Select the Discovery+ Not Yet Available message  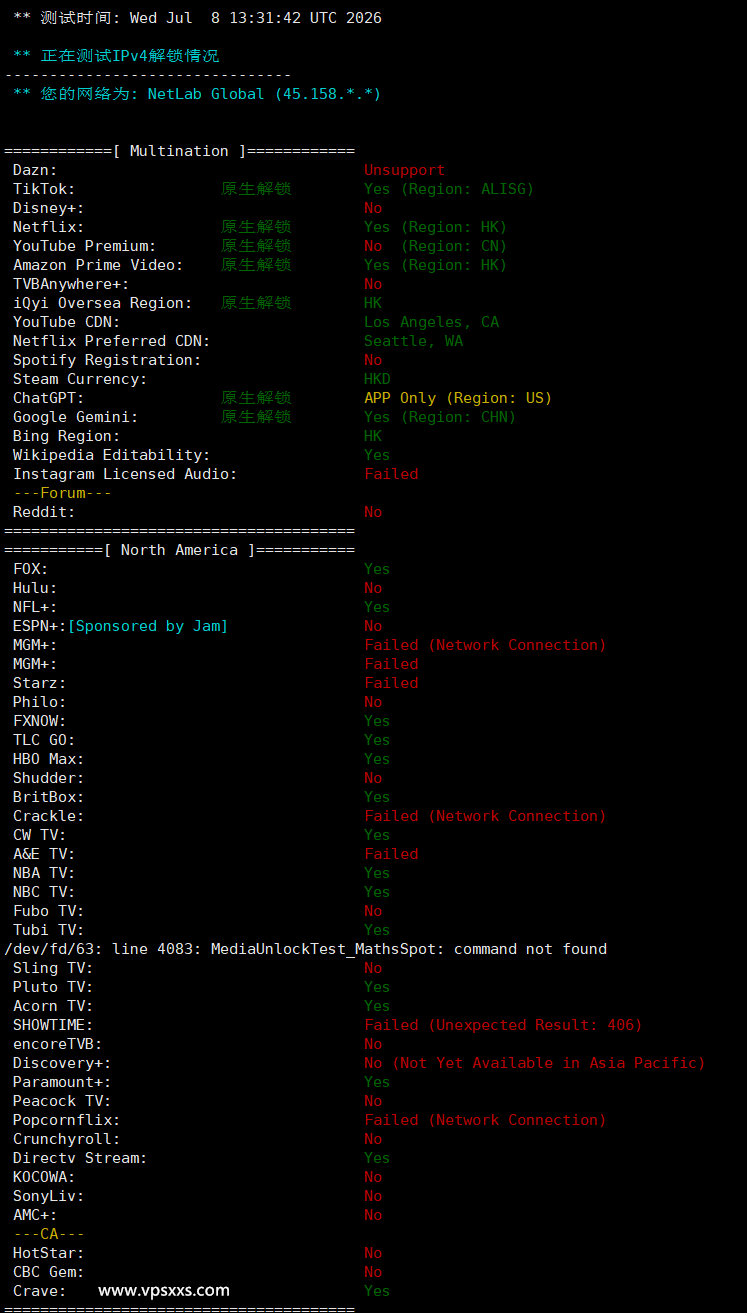[x=535, y=1063]
